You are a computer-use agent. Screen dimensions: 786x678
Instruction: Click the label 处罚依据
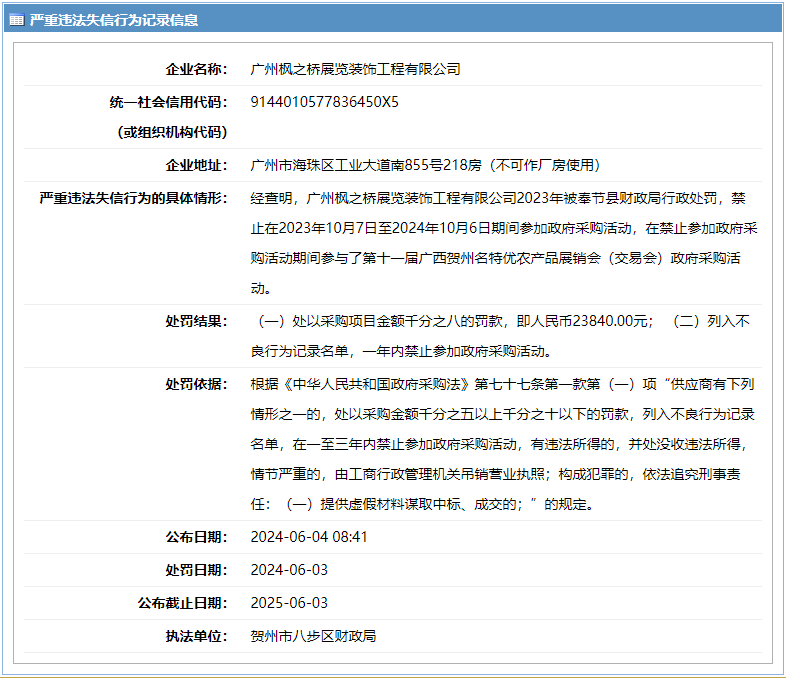196,384
